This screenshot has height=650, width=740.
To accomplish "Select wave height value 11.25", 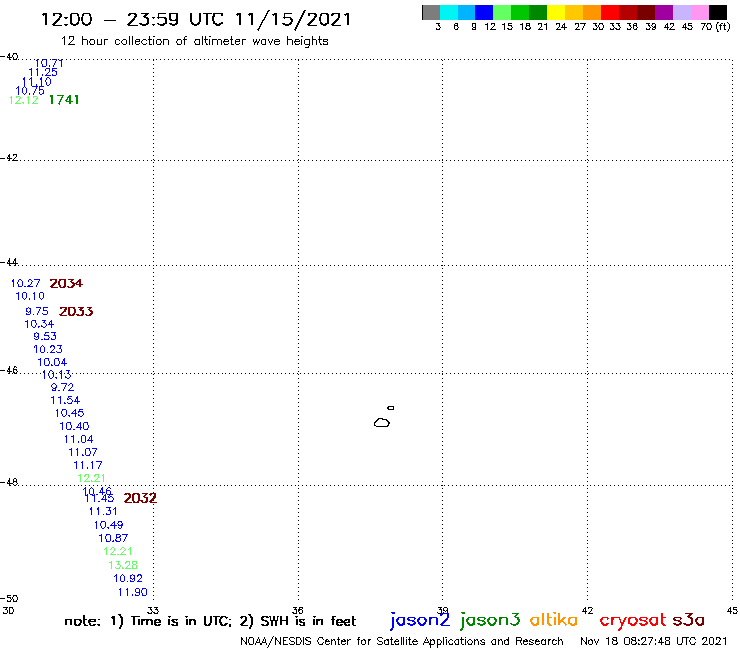I will (x=43, y=72).
